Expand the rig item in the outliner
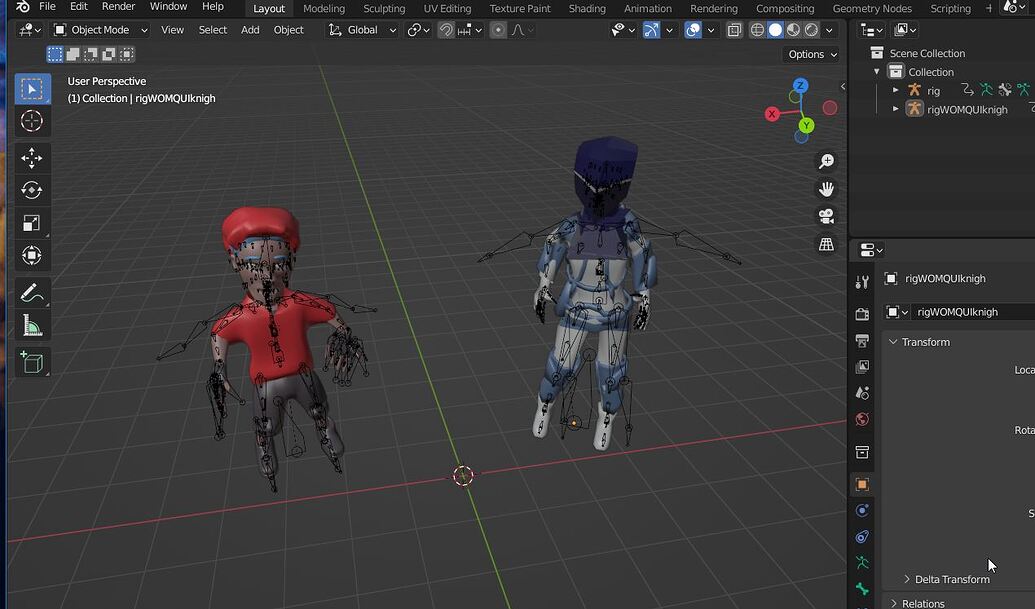The width and height of the screenshot is (1035, 609). coord(896,90)
